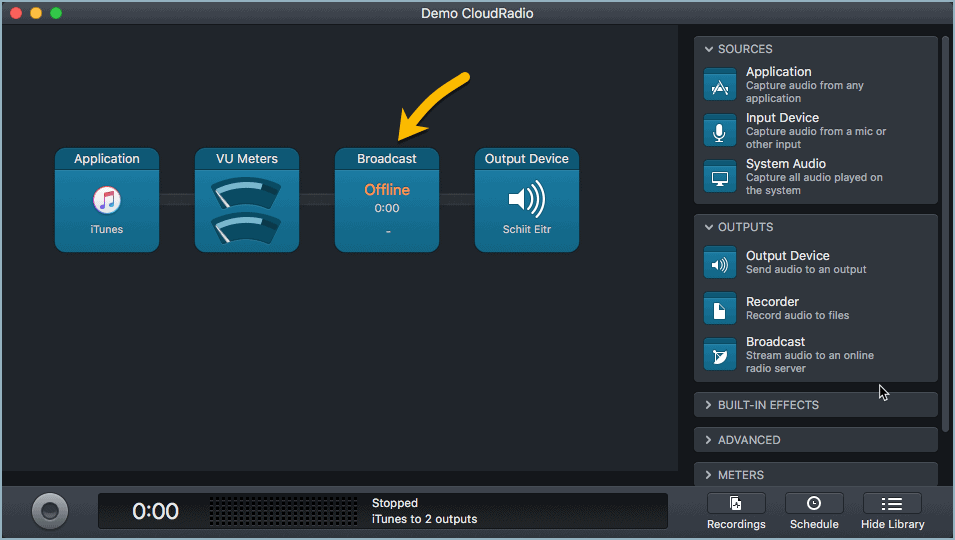Select the Broadcast block header
Image resolution: width=955 pixels, height=540 pixels.
click(x=387, y=159)
